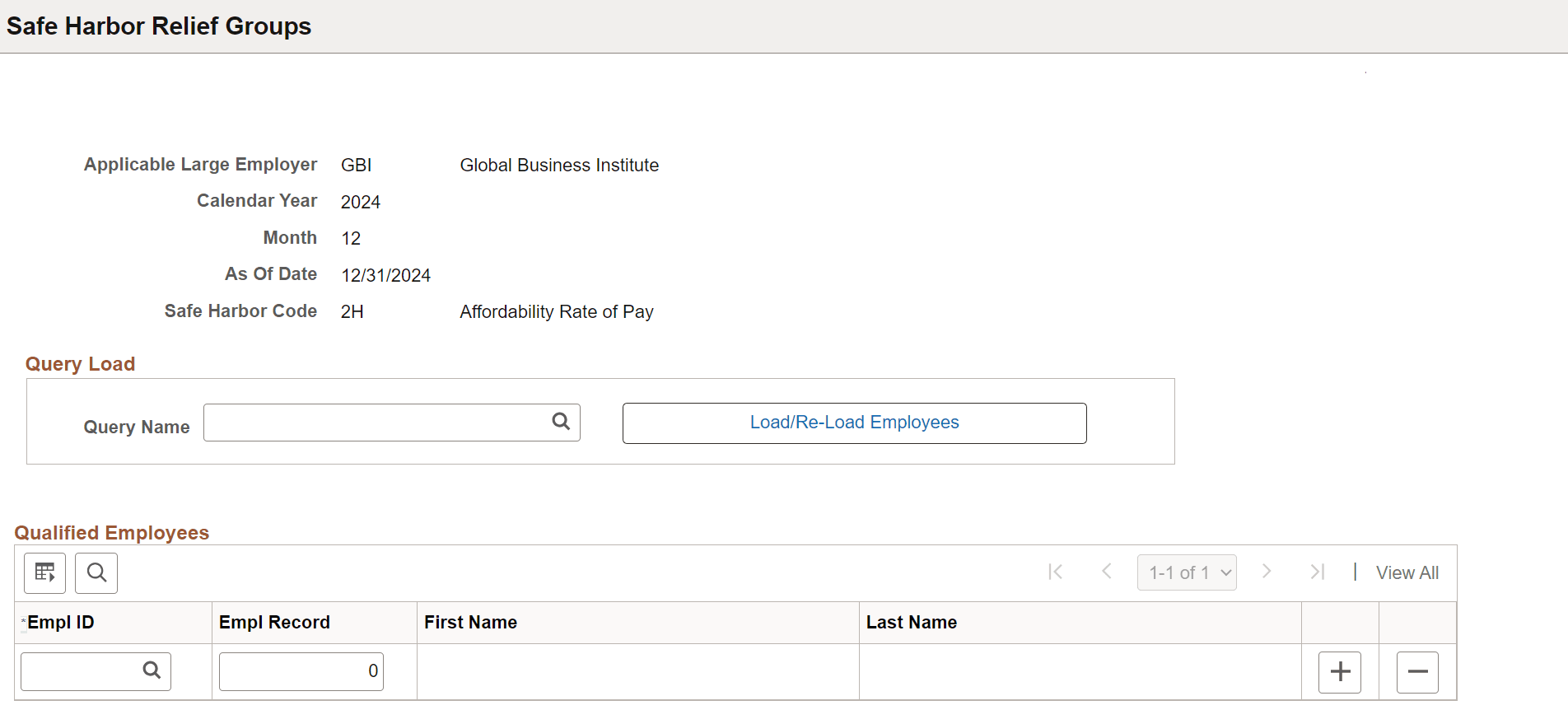
Task: Click the First Name column header
Action: (x=470, y=623)
